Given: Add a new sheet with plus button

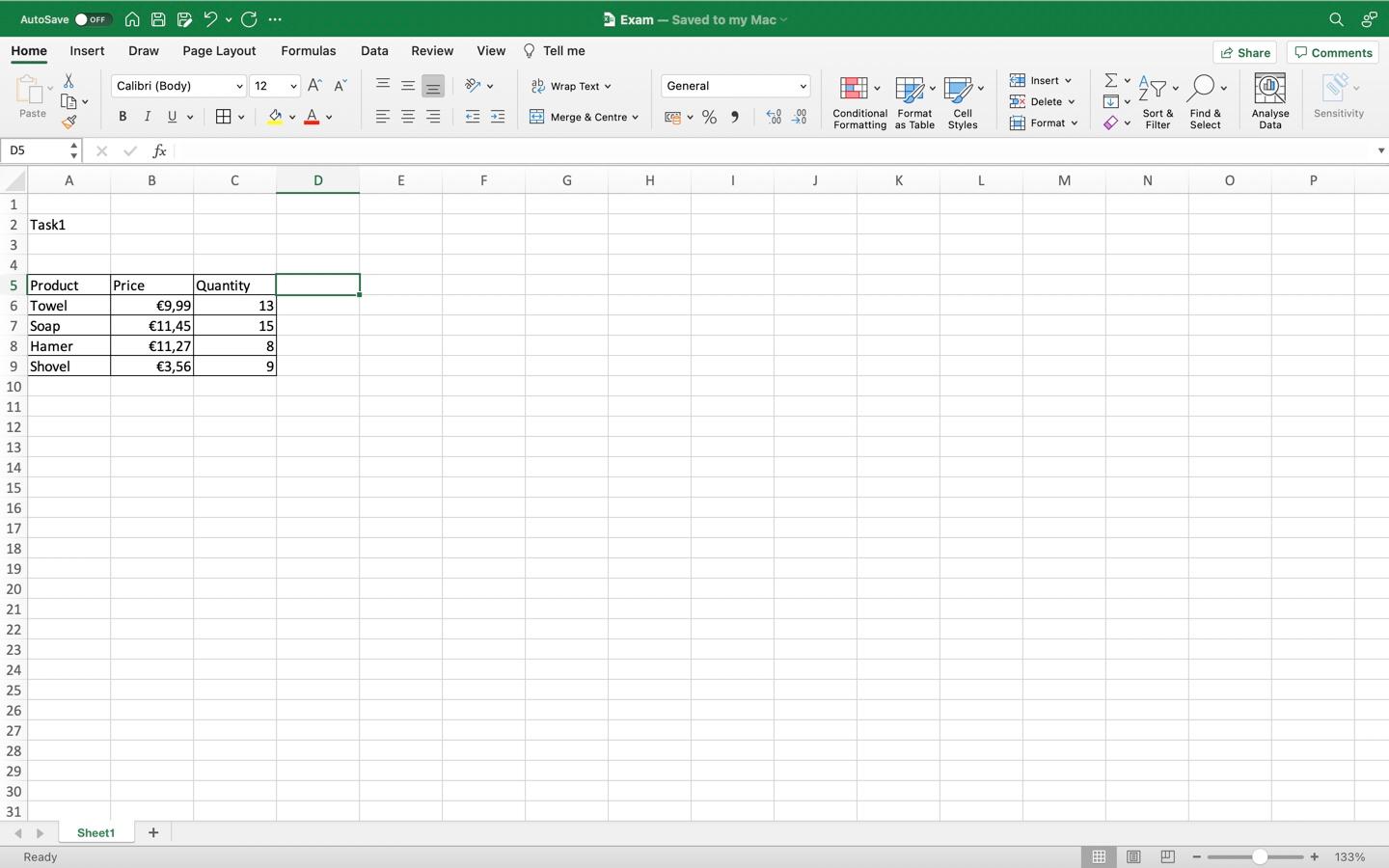Looking at the screenshot, I should coord(152,833).
